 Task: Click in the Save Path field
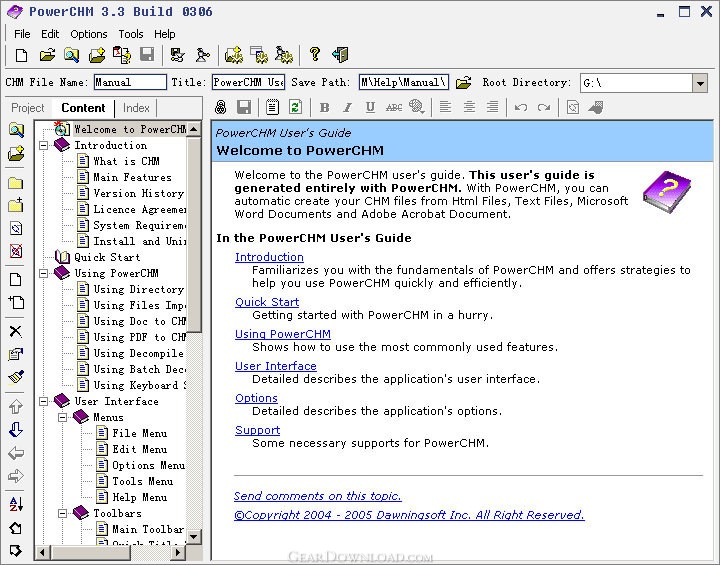[x=404, y=82]
